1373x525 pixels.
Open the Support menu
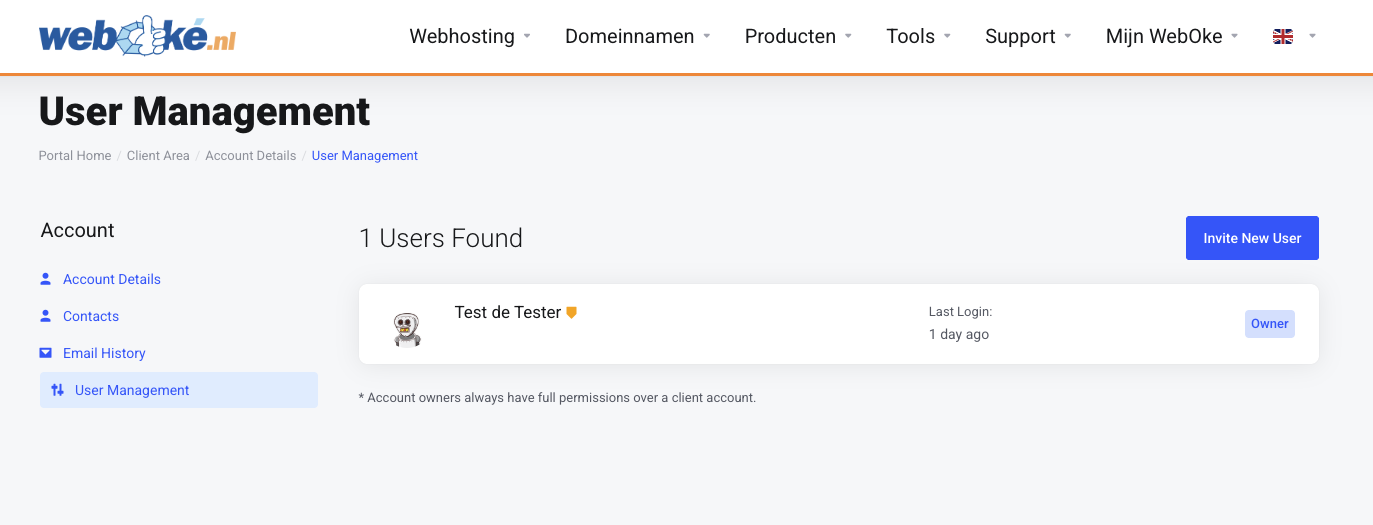tap(1029, 36)
